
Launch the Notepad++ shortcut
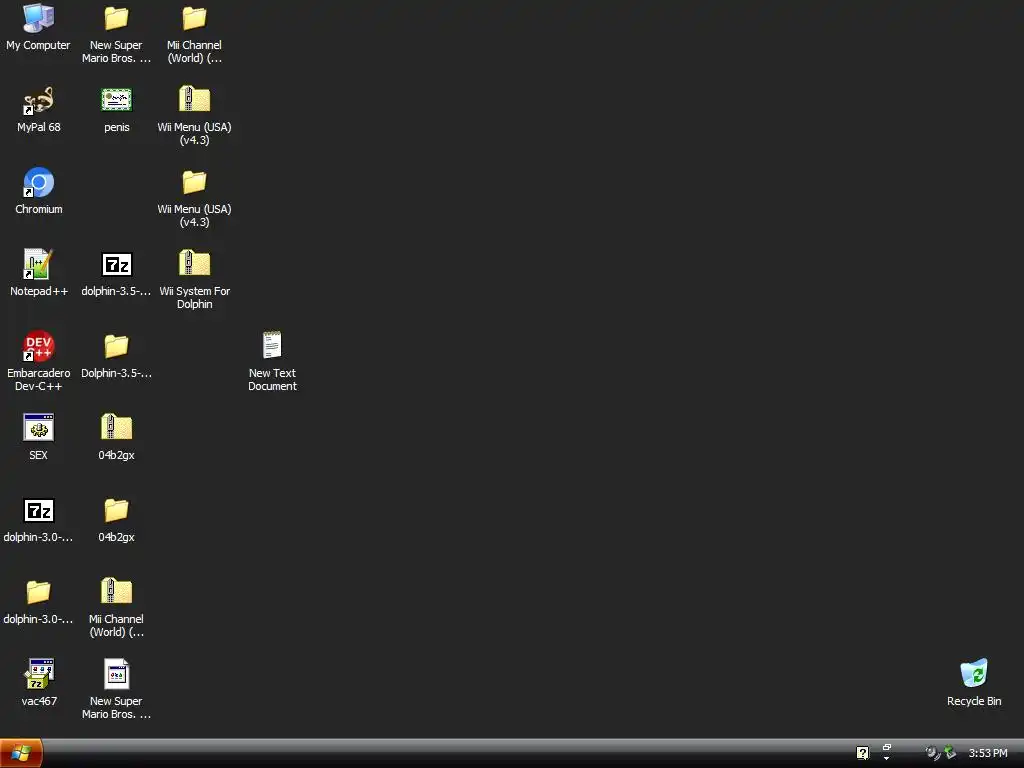(39, 264)
